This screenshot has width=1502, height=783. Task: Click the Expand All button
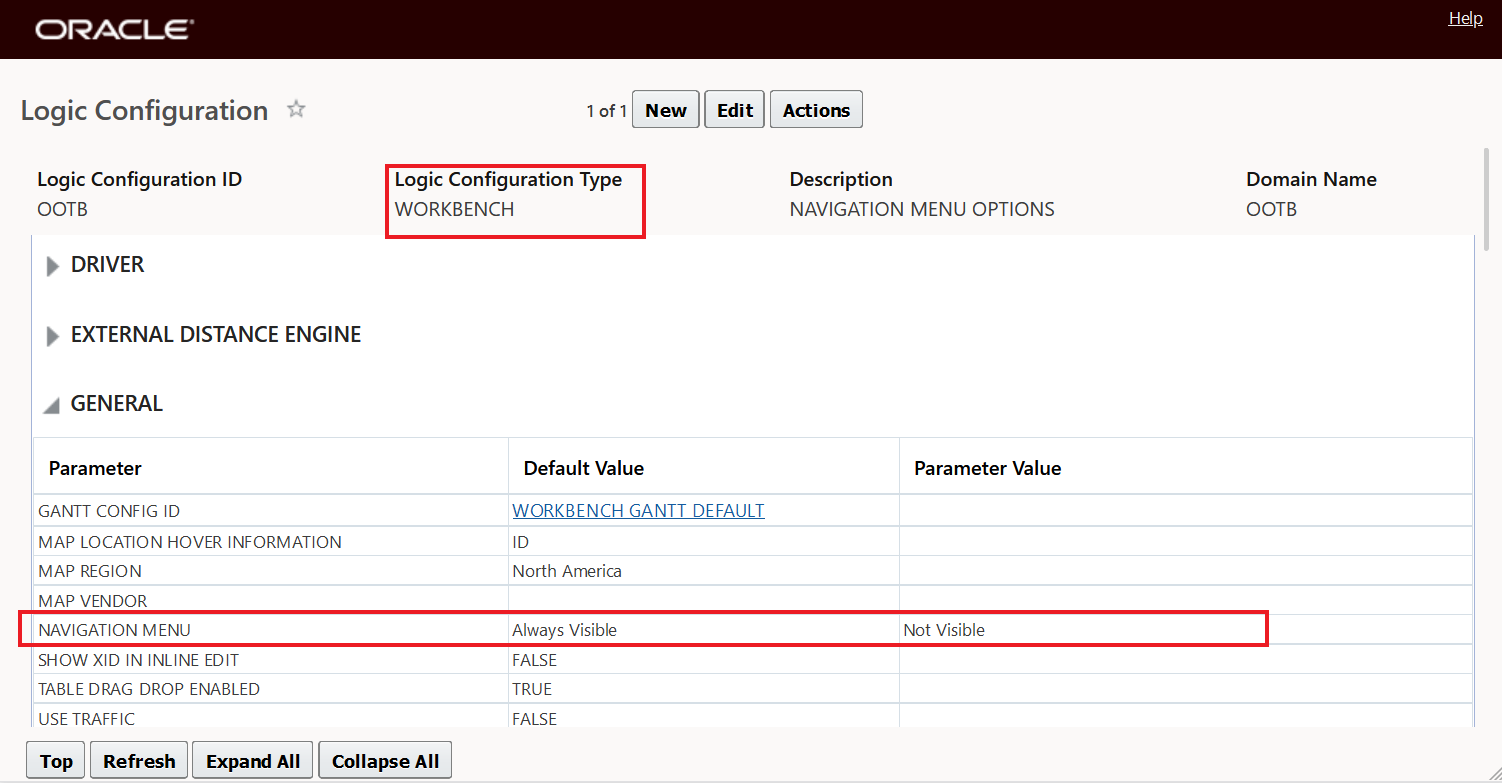[x=253, y=761]
